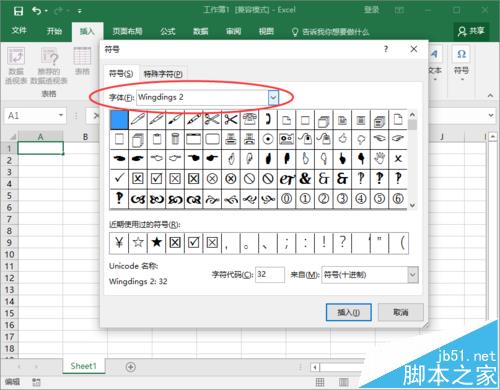This screenshot has height=390, width=500.
Task: Click the Insert button in dialog
Action: pos(349,312)
